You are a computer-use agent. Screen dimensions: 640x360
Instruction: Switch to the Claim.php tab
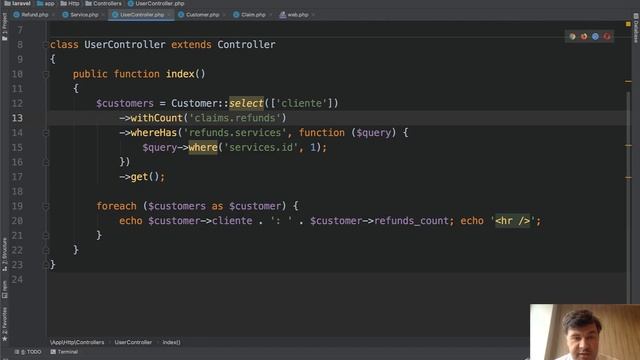click(249, 15)
